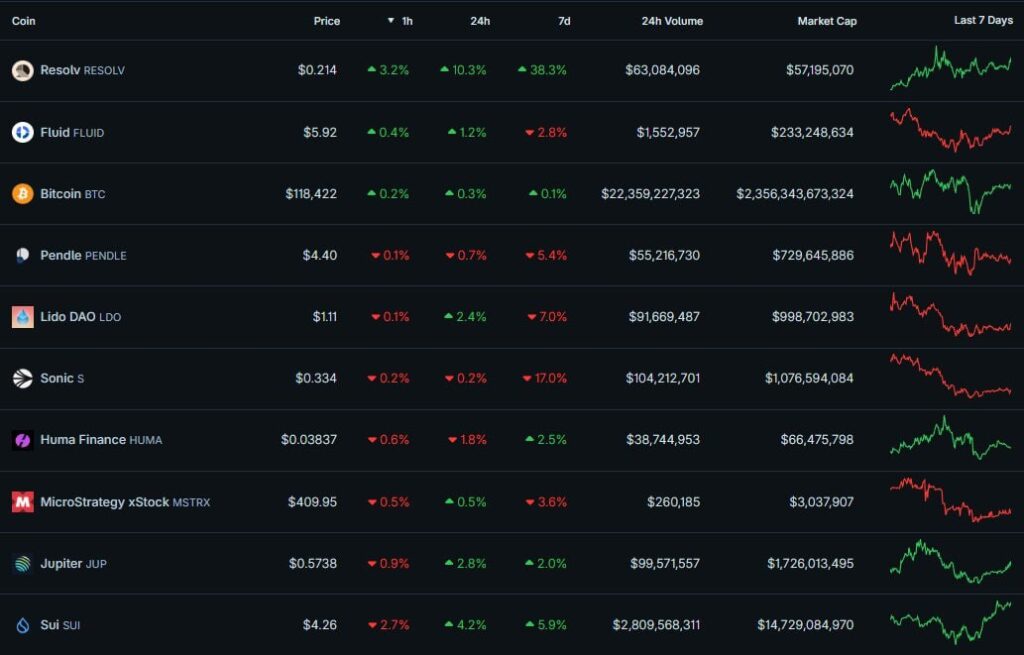Click the Sonic coin logo
This screenshot has height=655, width=1024.
[x=21, y=378]
